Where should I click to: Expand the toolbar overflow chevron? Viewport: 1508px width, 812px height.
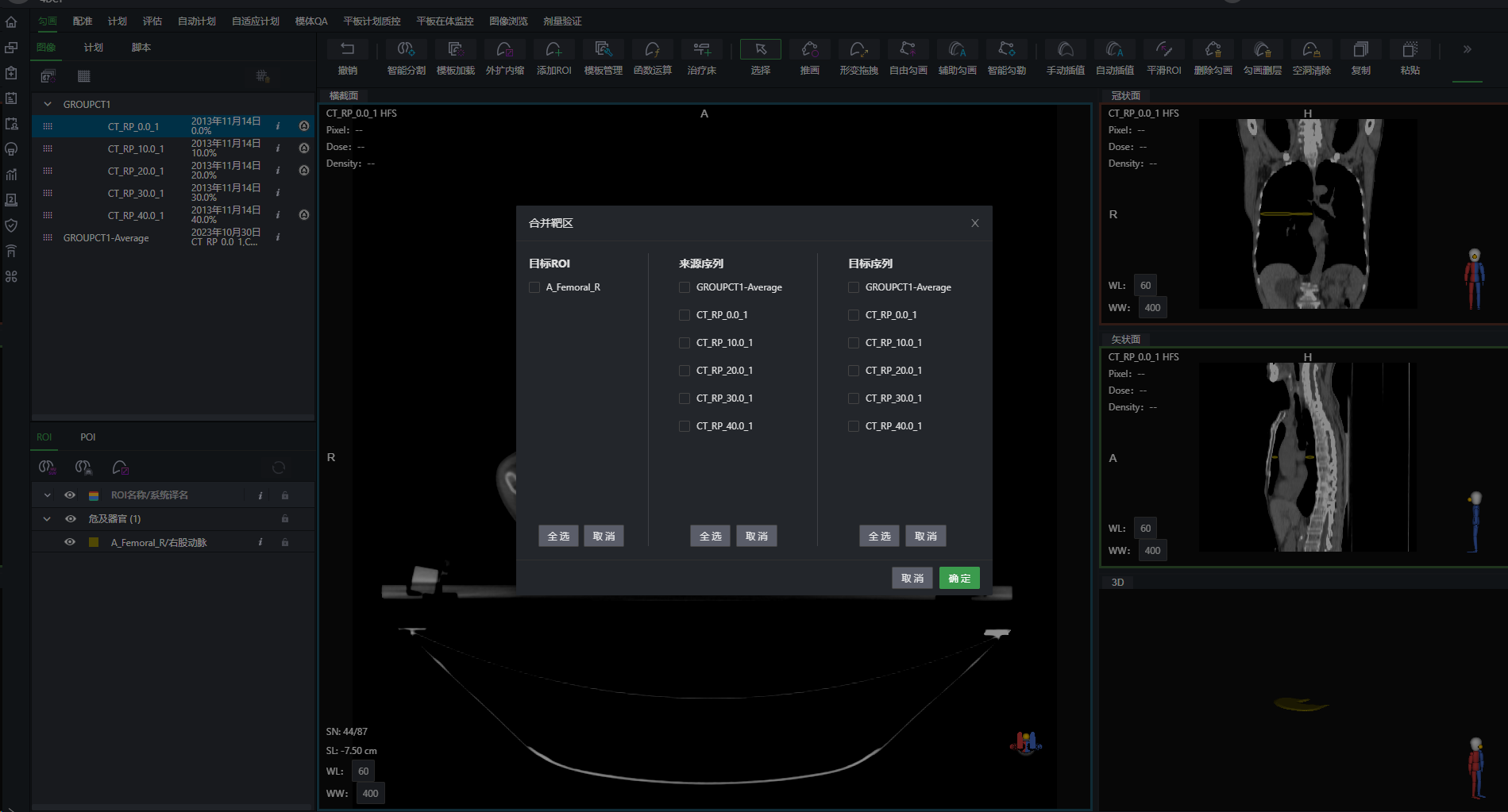pyautogui.click(x=1467, y=49)
